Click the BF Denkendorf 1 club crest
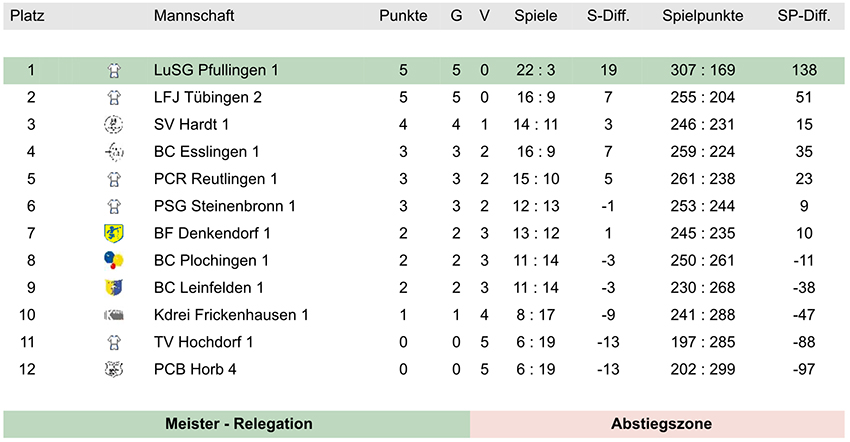Image resolution: width=850 pixels, height=442 pixels. 113,233
